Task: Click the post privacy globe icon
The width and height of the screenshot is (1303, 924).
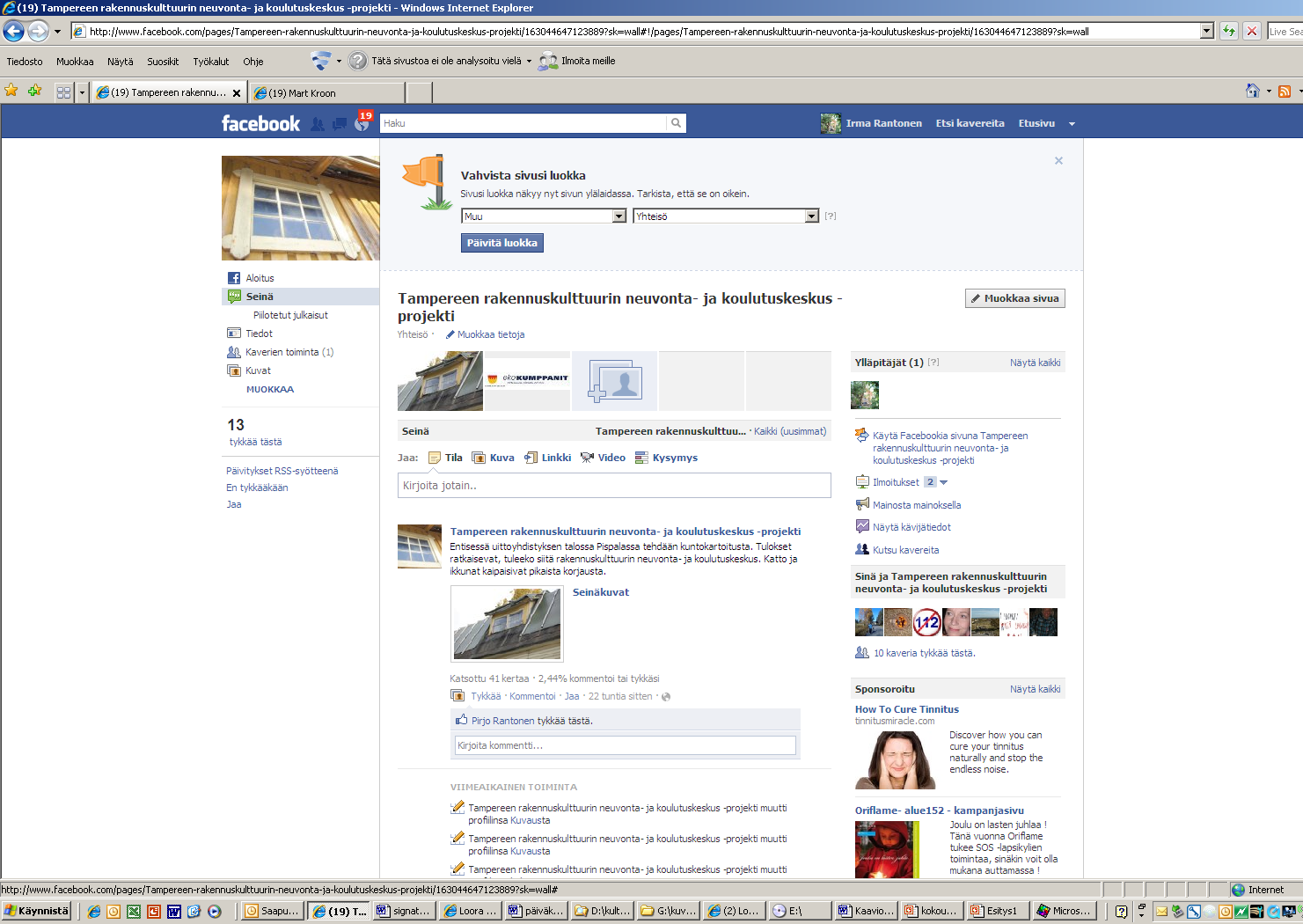Action: pyautogui.click(x=666, y=697)
